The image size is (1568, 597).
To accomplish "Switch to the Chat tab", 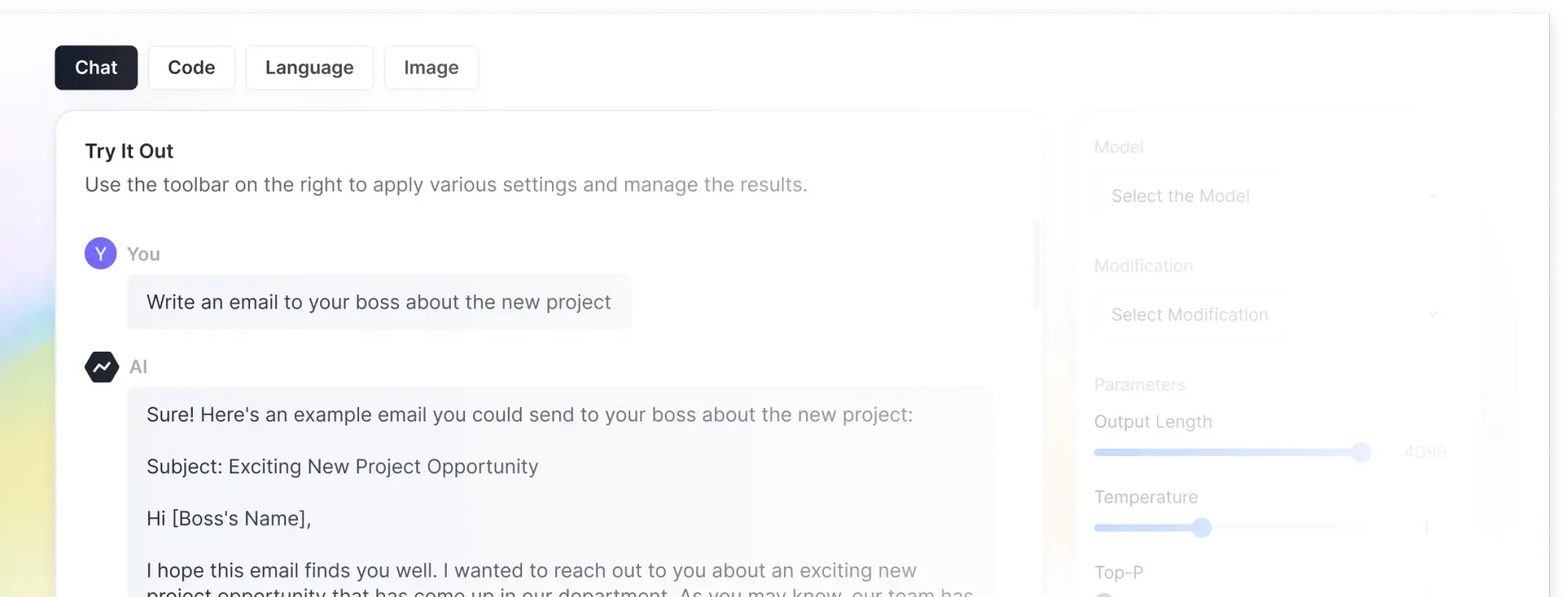I will pyautogui.click(x=96, y=67).
